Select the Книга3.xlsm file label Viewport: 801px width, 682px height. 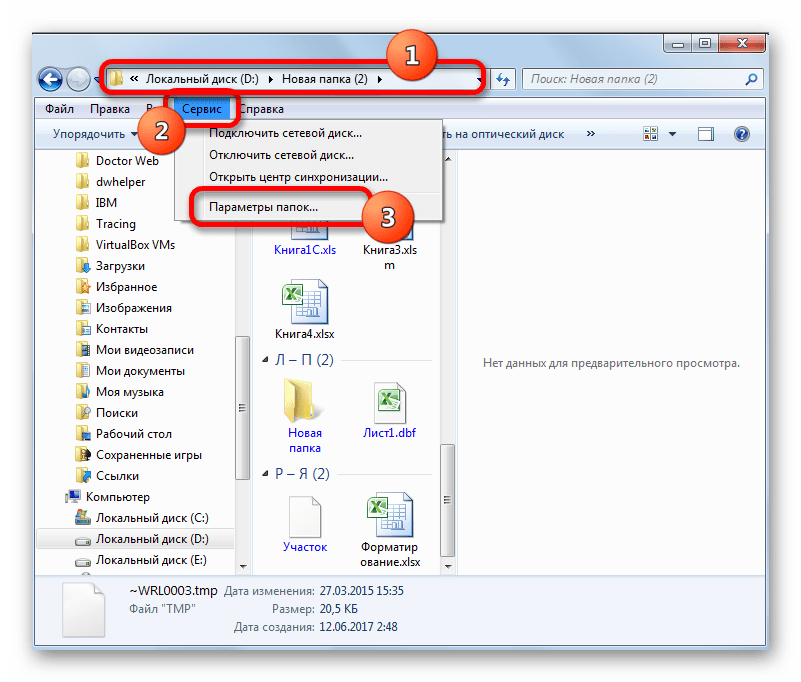coord(390,257)
